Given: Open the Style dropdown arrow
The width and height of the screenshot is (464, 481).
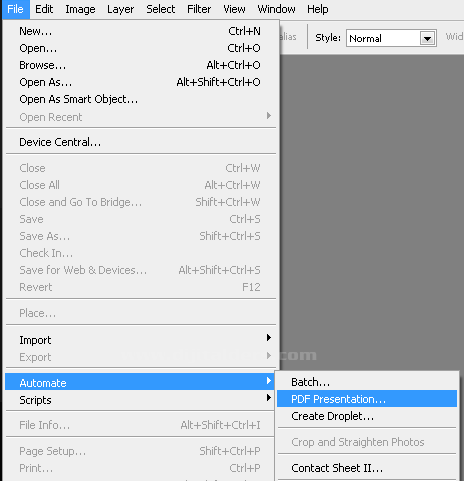Looking at the screenshot, I should pos(427,38).
